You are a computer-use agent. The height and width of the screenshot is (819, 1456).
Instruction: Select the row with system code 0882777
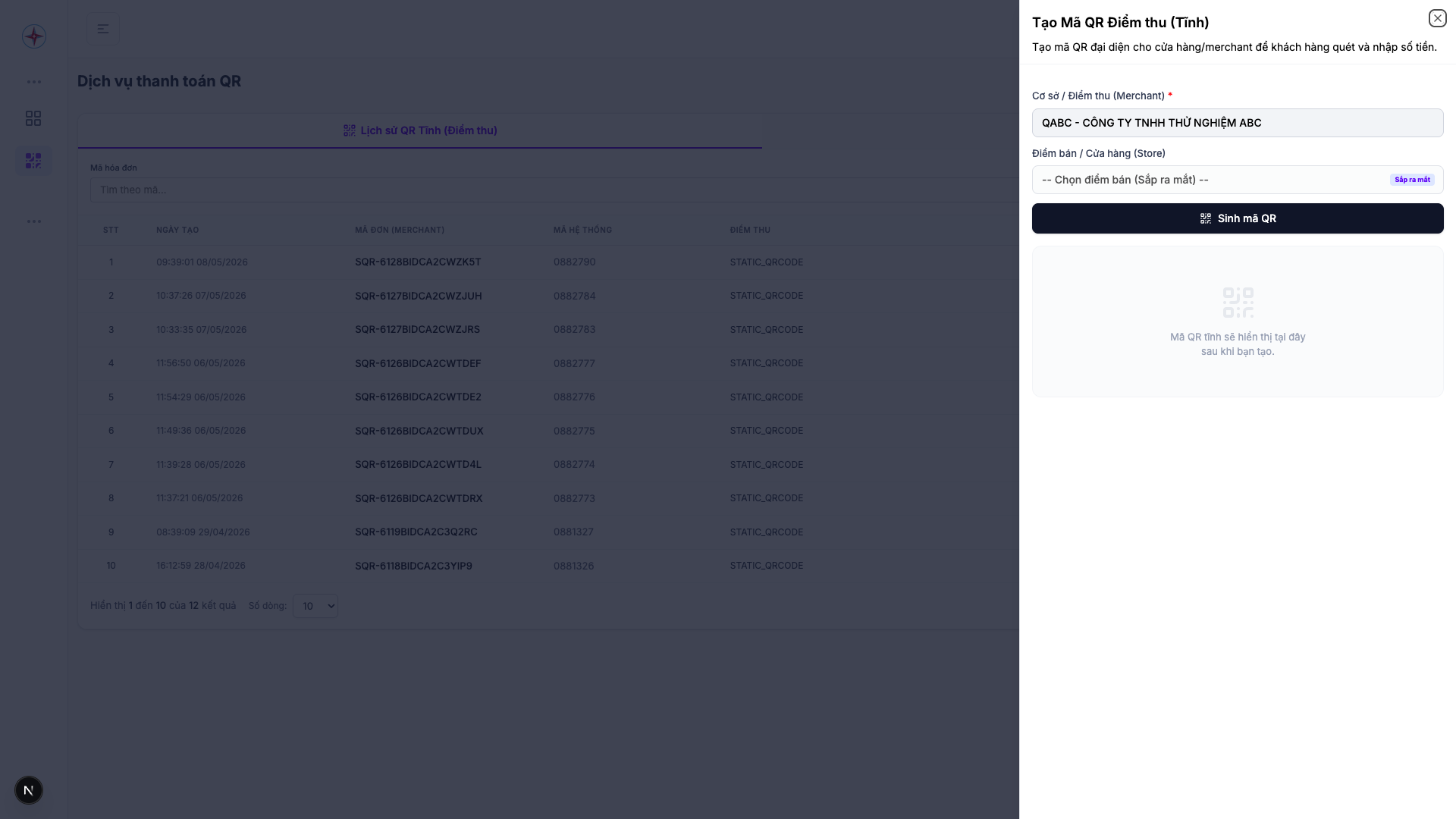pos(548,363)
